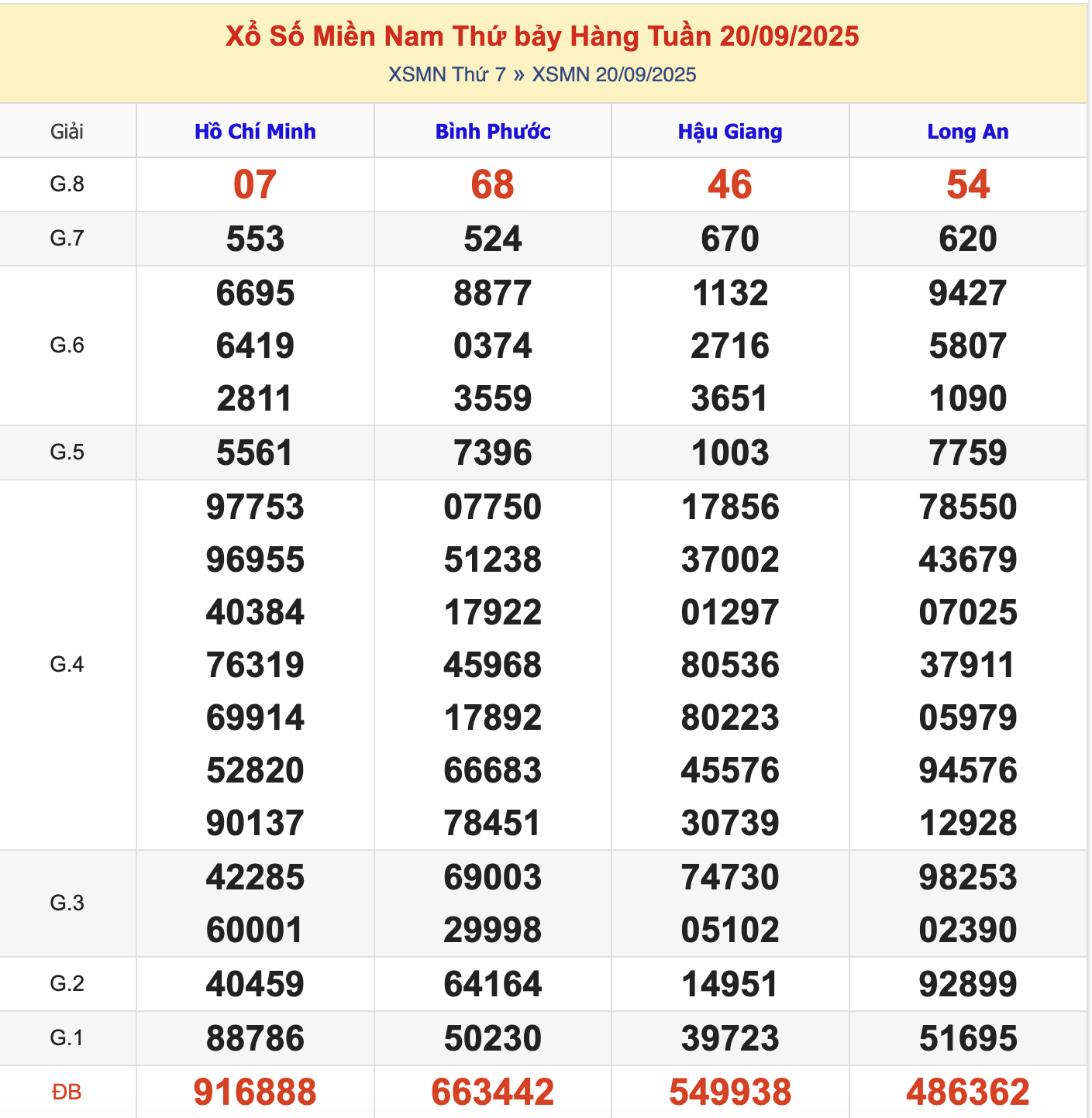Viewport: 1092px width, 1118px height.
Task: Select G.1 number 39723
Action: (730, 1038)
